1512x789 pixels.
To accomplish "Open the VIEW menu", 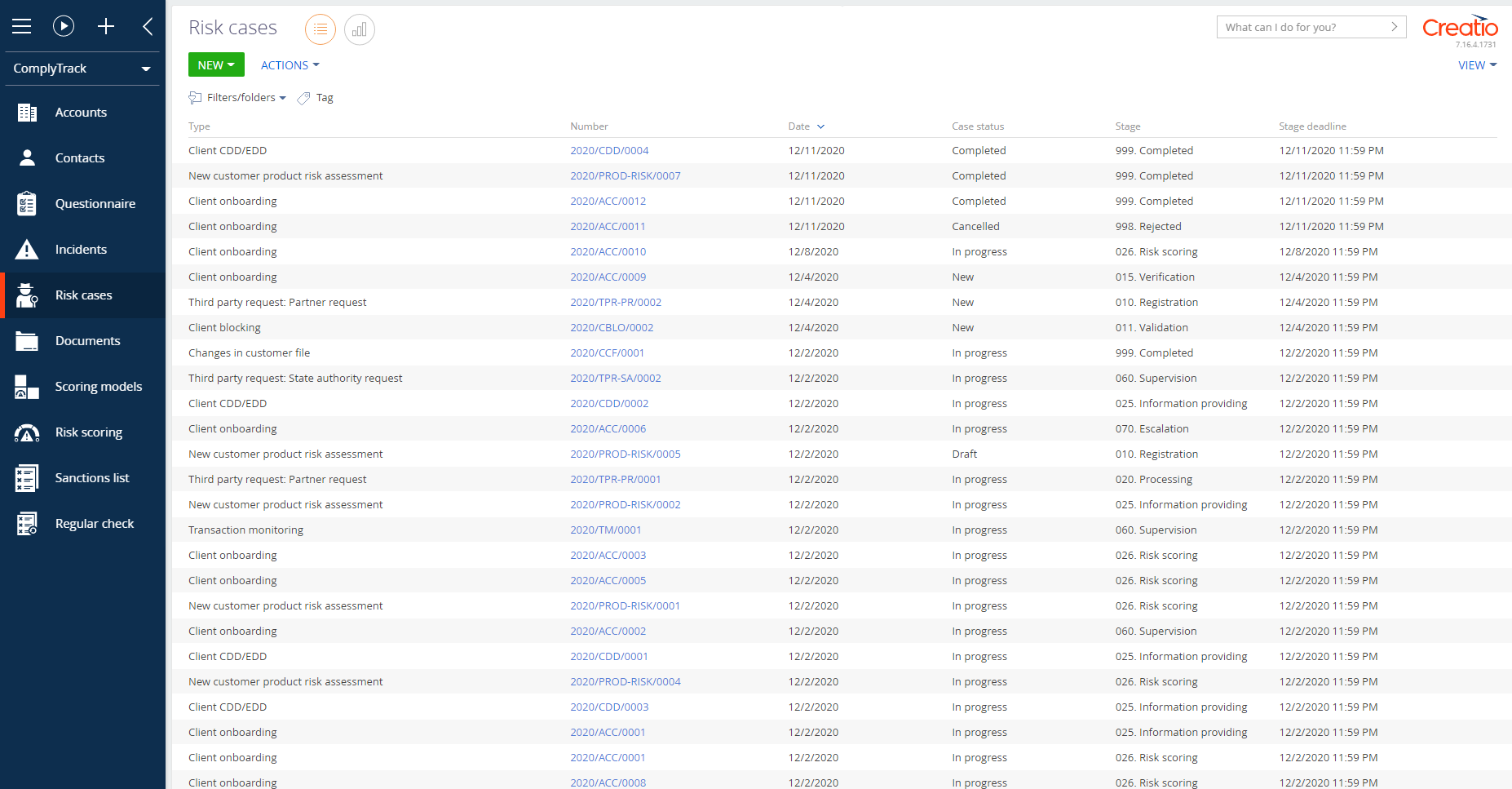I will [x=1477, y=65].
